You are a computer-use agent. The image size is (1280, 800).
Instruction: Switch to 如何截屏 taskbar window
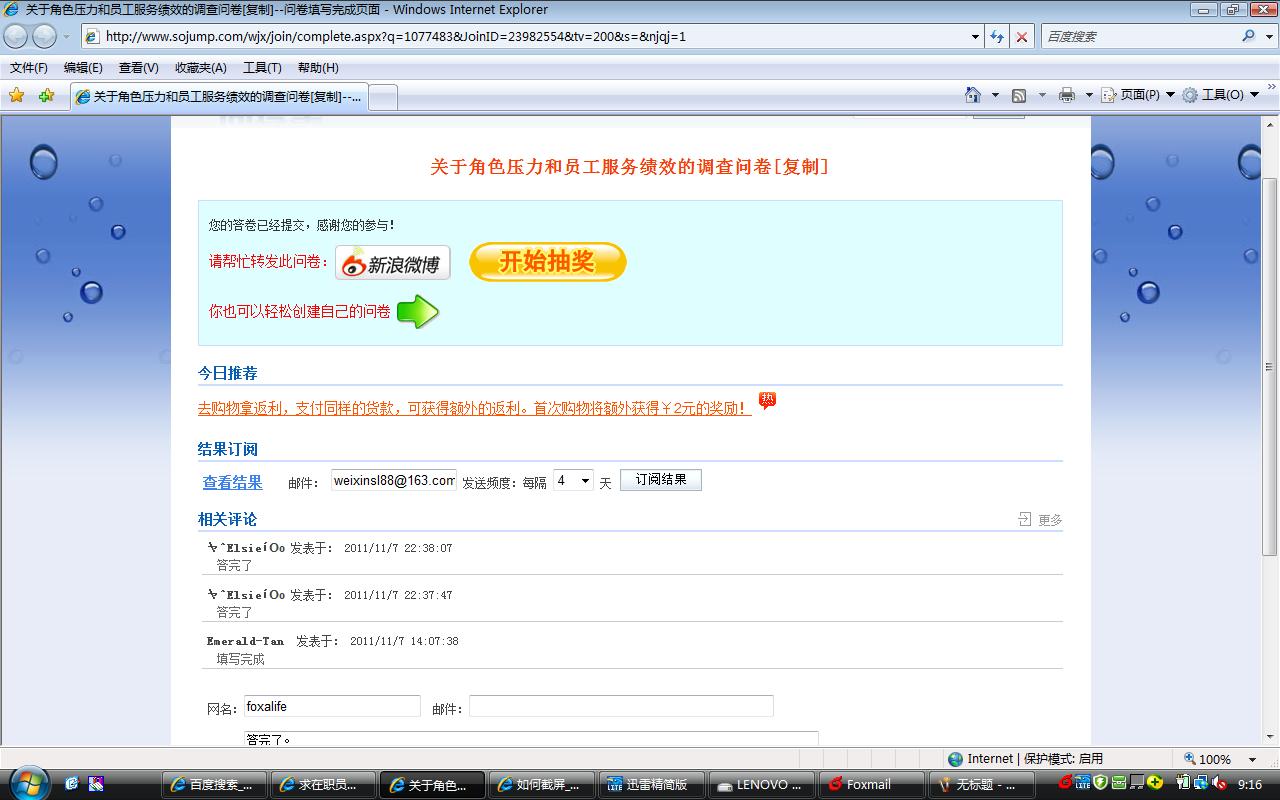[543, 784]
